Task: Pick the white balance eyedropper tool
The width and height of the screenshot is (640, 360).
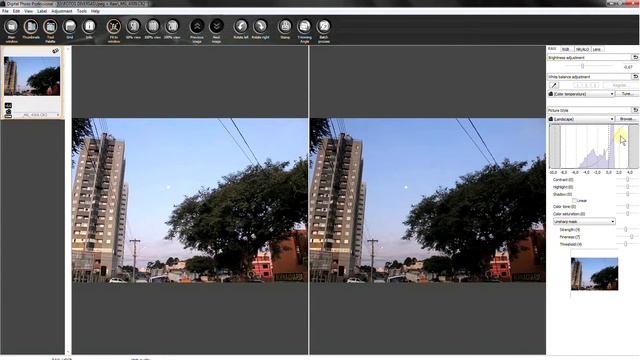Action: 554,85
